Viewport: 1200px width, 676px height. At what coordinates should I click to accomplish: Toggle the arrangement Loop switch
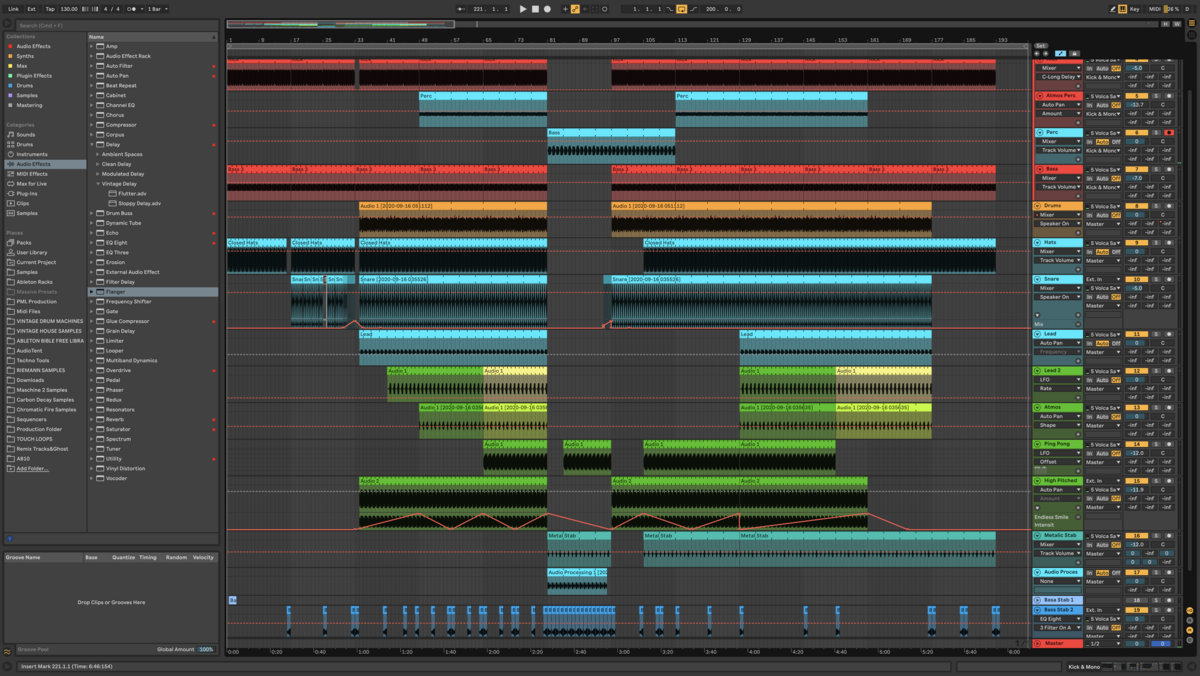pyautogui.click(x=682, y=9)
